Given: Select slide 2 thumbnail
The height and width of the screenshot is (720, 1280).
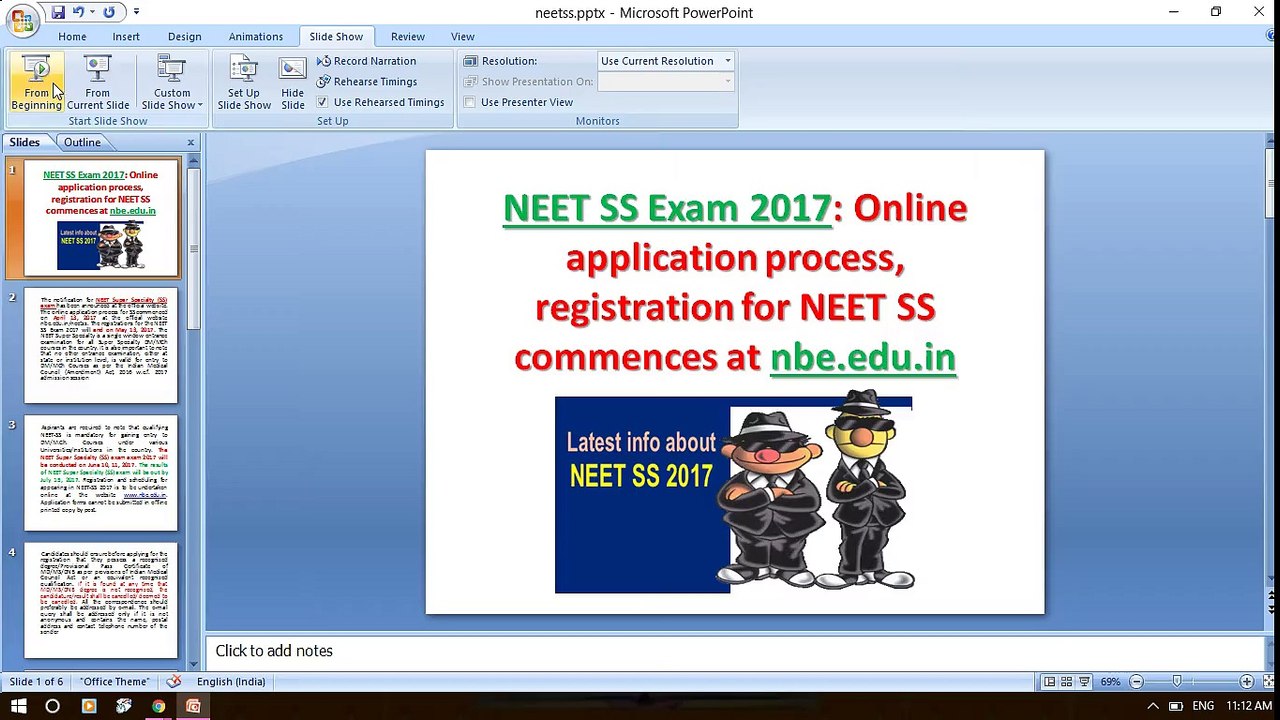Looking at the screenshot, I should click(x=101, y=345).
